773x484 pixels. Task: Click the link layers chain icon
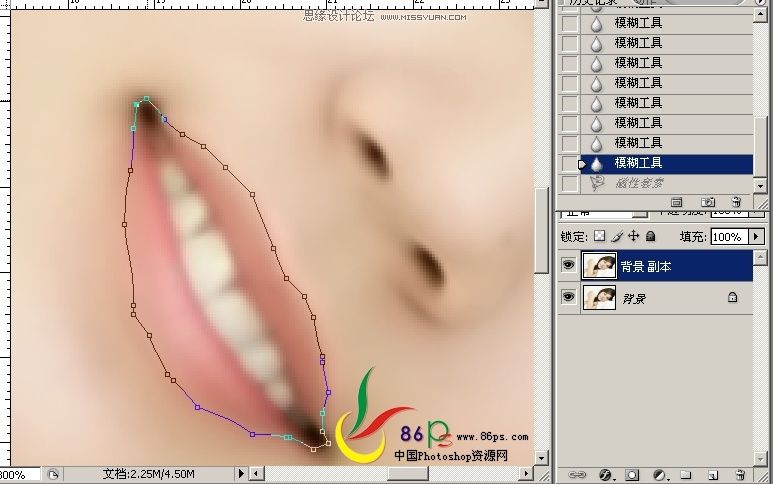click(x=576, y=475)
